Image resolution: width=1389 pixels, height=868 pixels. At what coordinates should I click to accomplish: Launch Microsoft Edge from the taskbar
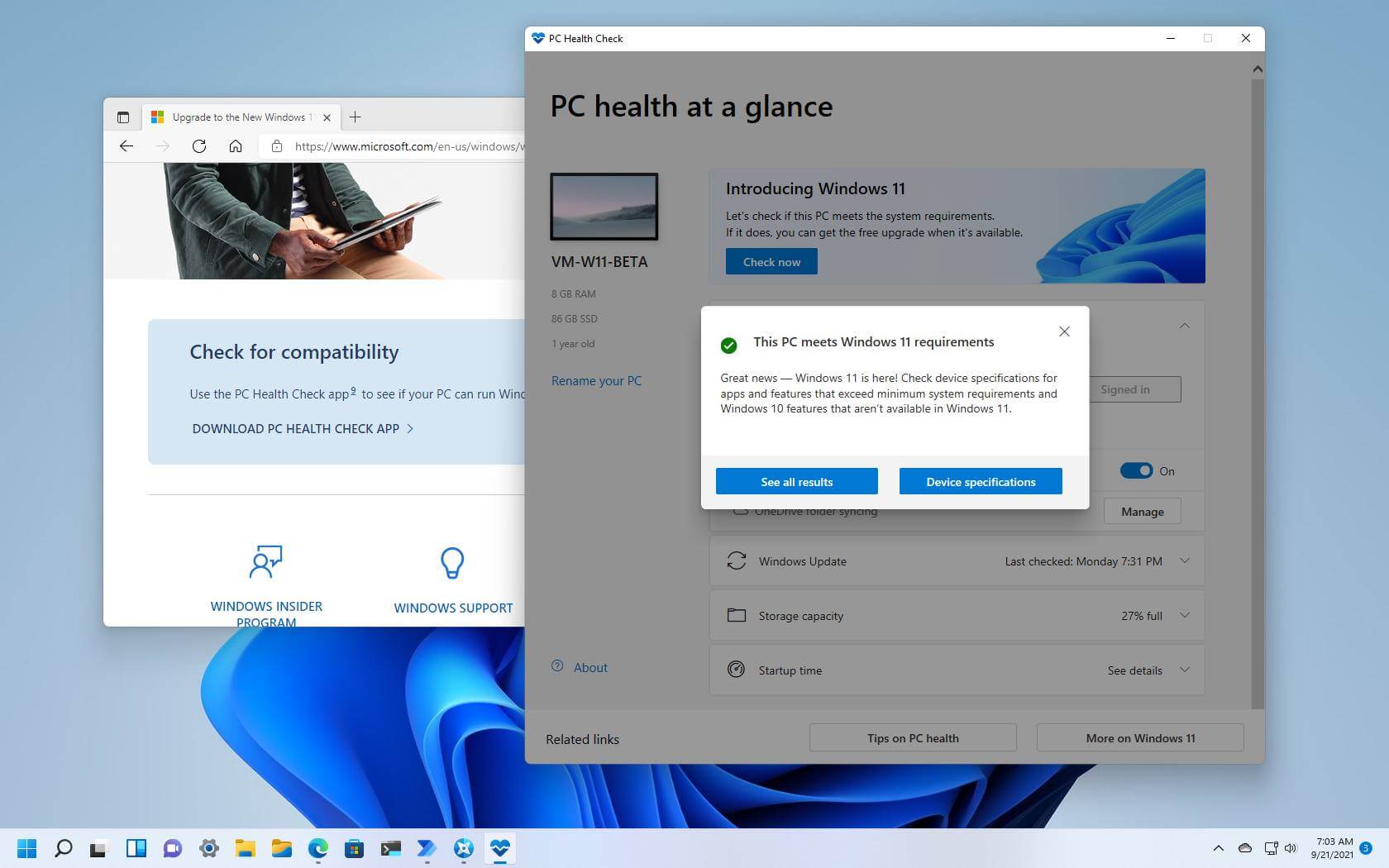tap(317, 848)
